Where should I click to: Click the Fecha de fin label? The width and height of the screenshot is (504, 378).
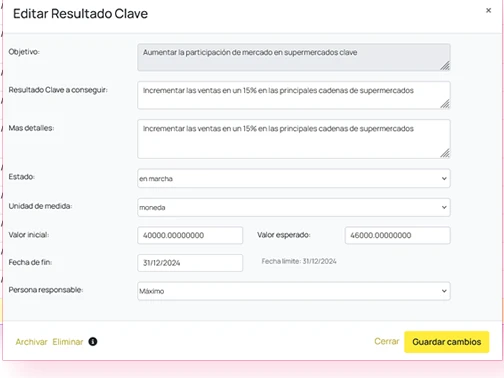(30, 262)
